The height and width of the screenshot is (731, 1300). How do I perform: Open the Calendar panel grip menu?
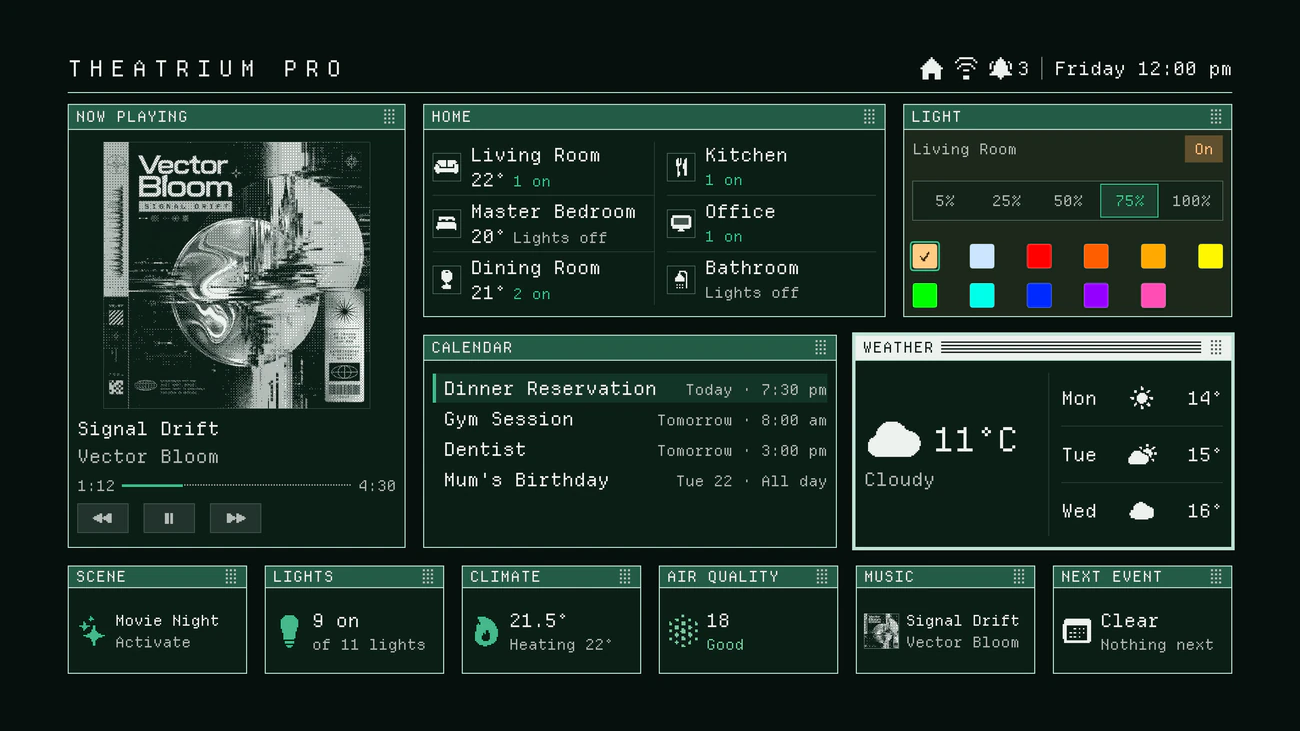820,347
